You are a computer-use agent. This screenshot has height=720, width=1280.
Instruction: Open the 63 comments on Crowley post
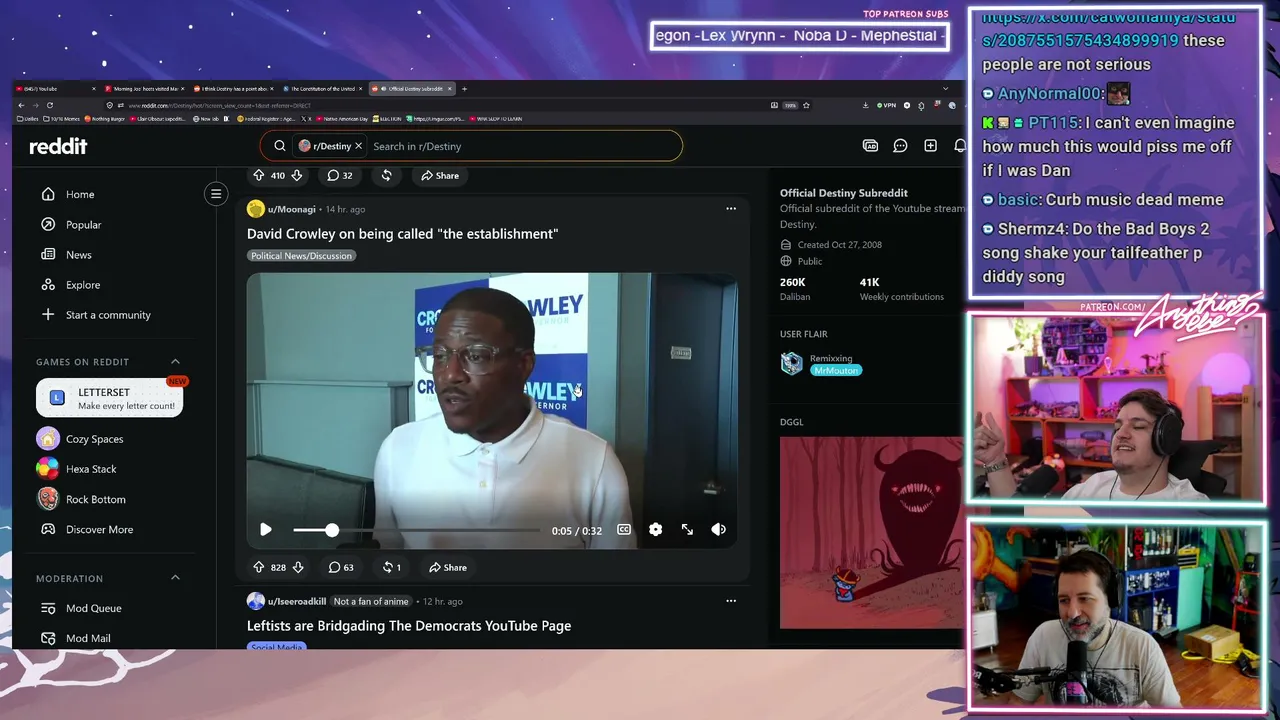tap(341, 567)
